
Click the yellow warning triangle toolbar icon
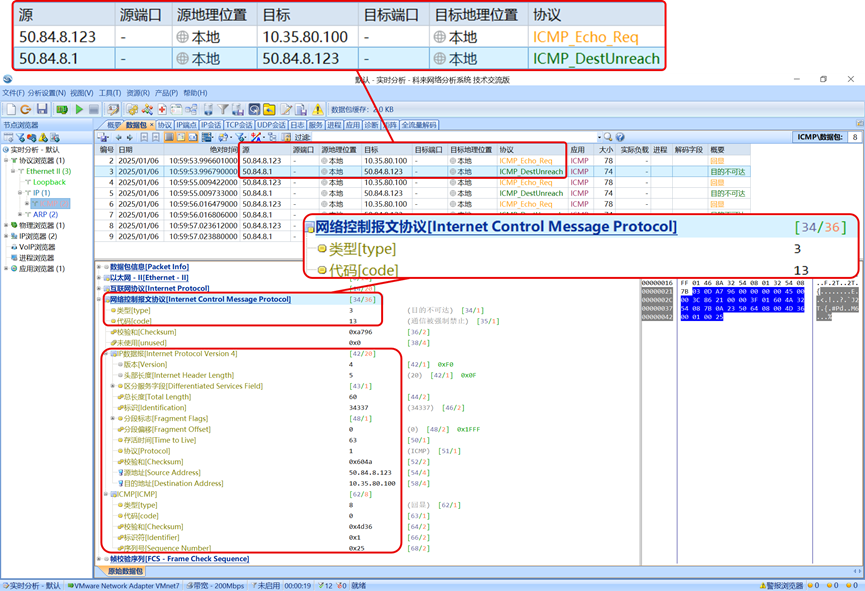[317, 109]
